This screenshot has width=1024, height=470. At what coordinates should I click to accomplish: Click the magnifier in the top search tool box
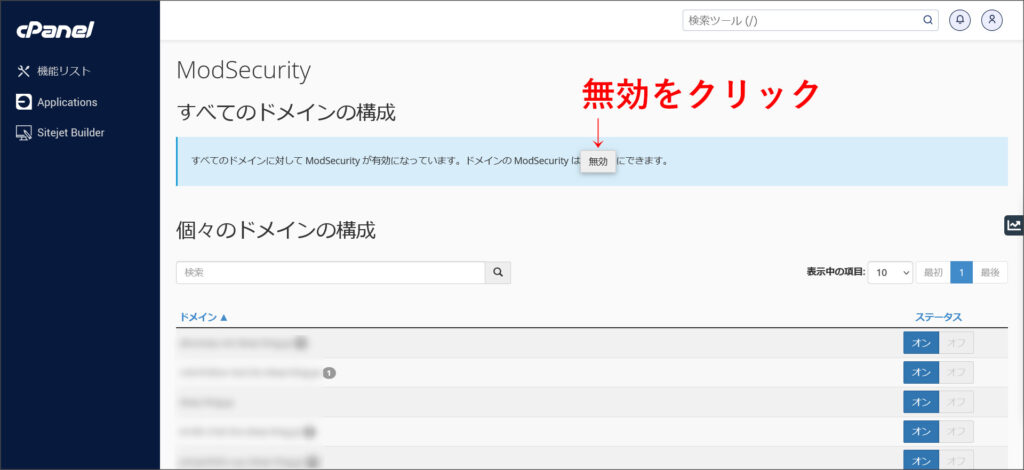click(927, 20)
